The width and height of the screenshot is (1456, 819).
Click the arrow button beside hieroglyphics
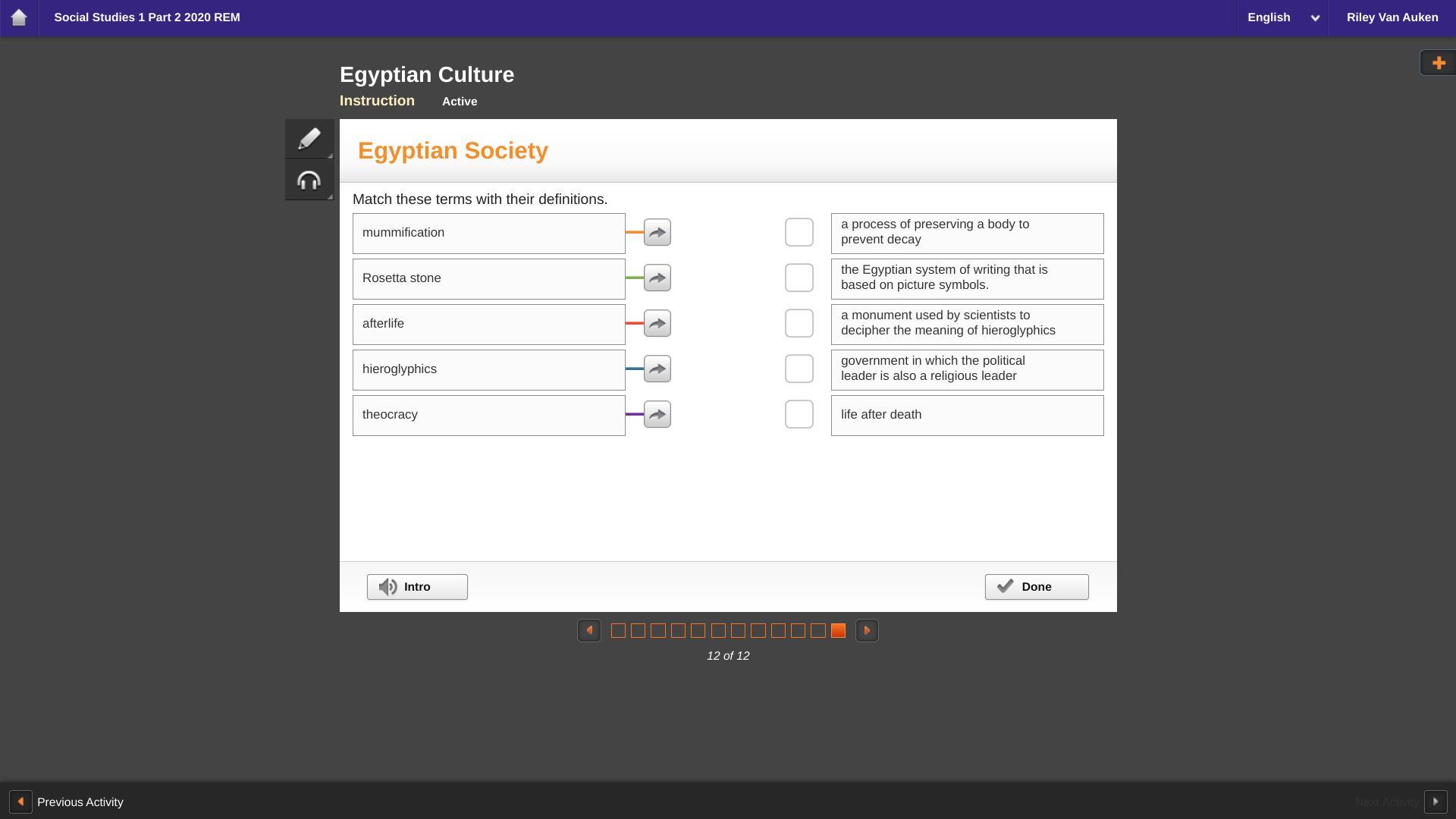(657, 369)
